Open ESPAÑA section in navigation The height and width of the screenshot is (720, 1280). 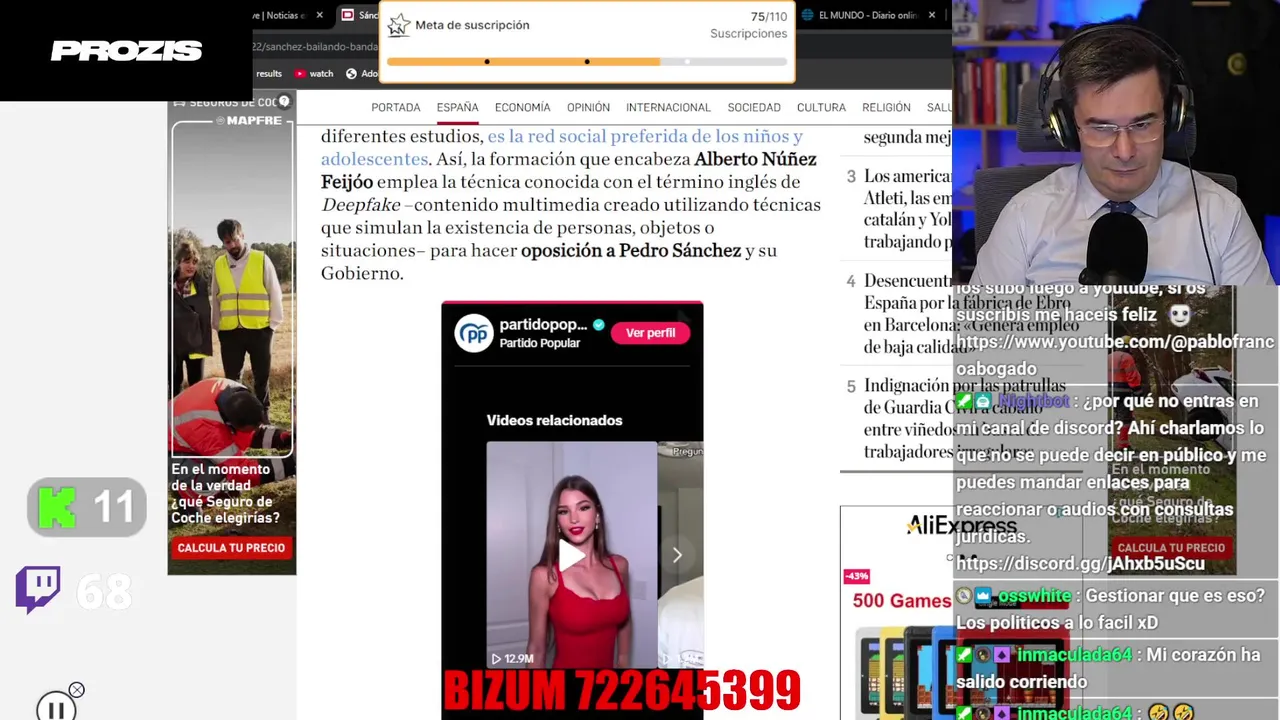click(457, 107)
